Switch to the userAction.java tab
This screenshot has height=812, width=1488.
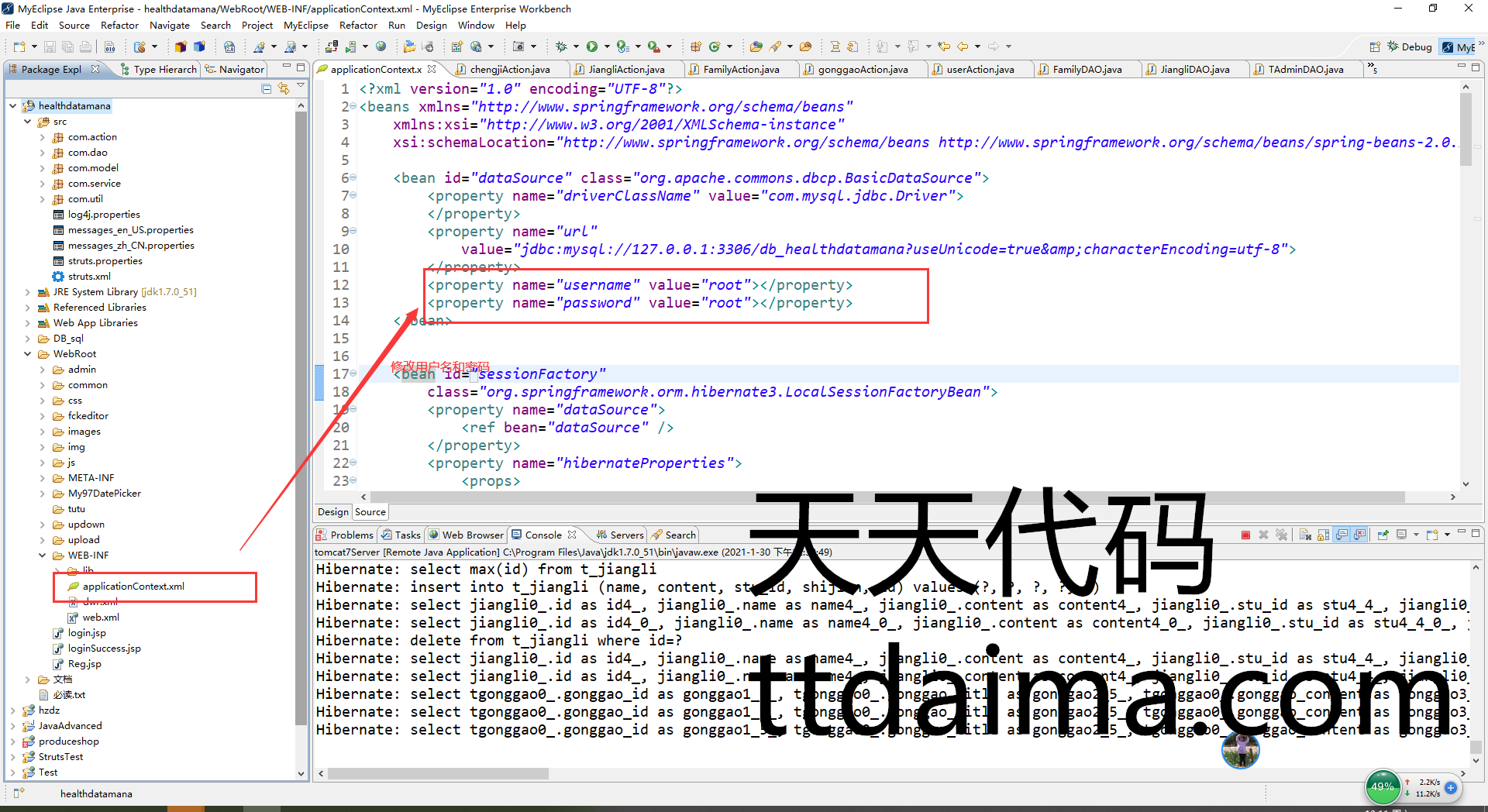980,69
